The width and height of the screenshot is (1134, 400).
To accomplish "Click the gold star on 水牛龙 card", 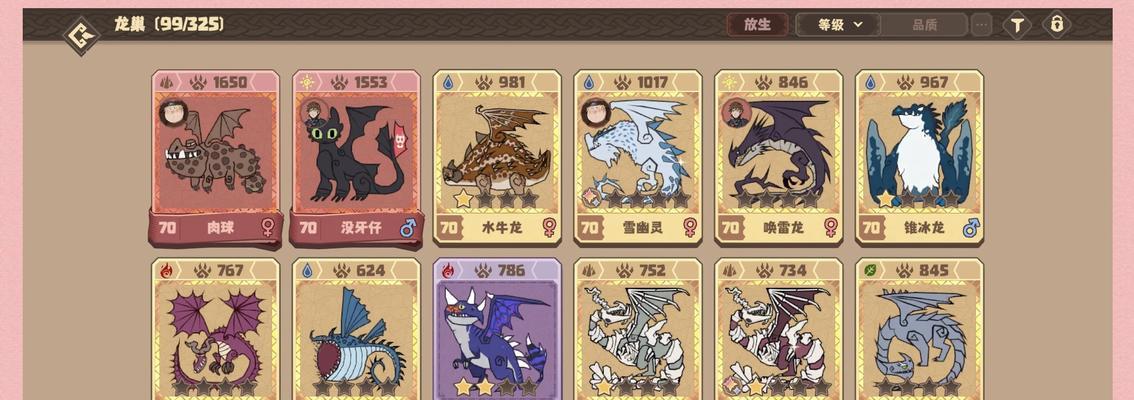I will point(463,198).
